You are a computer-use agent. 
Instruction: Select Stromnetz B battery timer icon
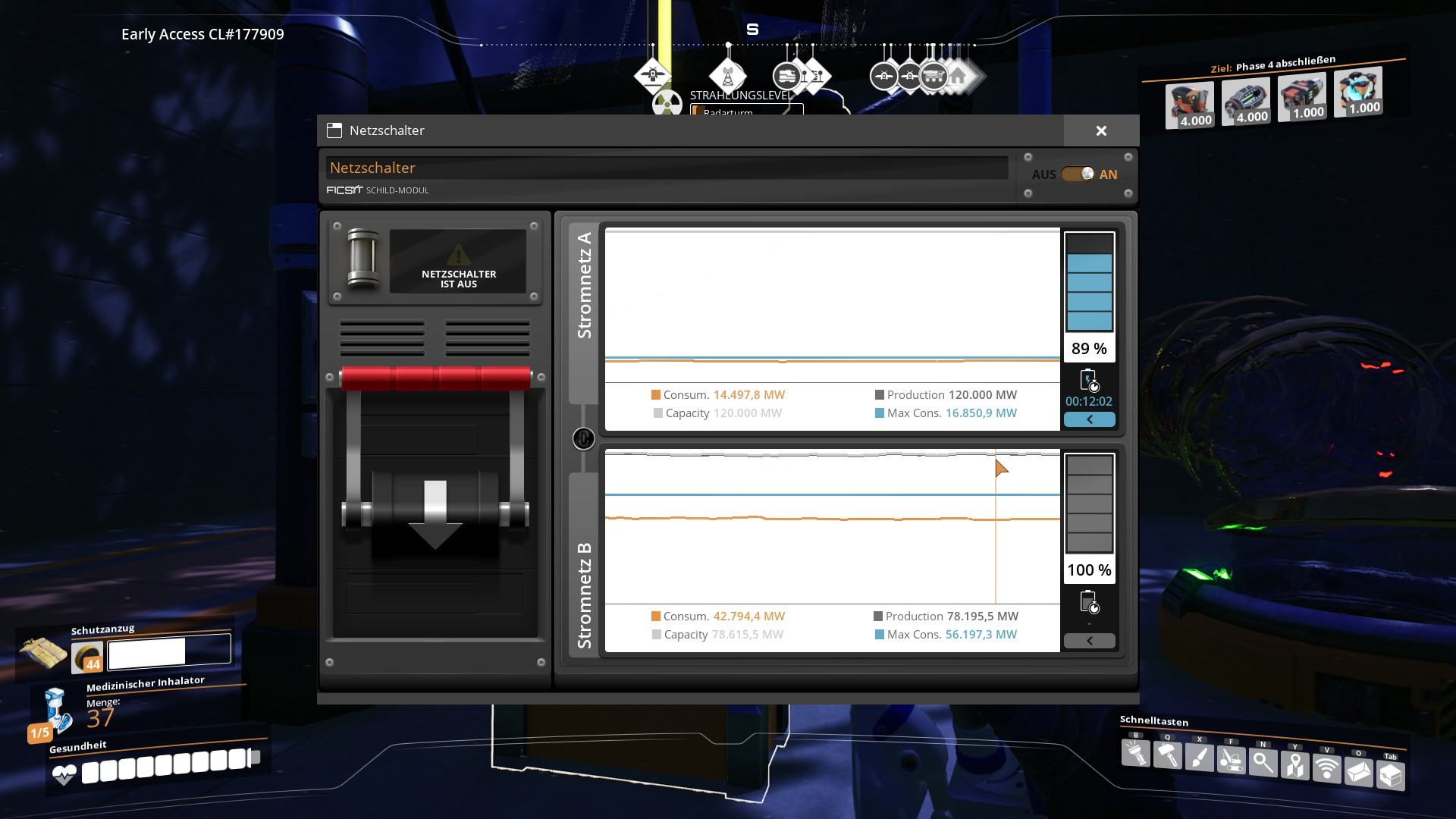coord(1089,602)
